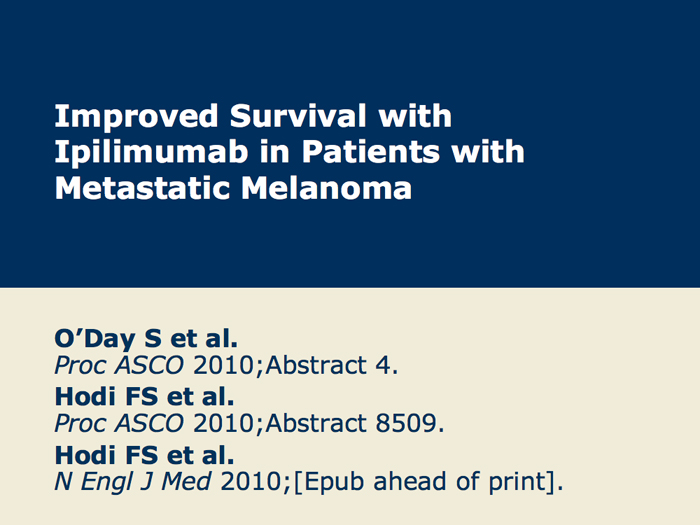This screenshot has width=700, height=525.
Task: Click 'Hodi FS et al.' above the Abstract 8509 citation
Action: pyautogui.click(x=144, y=396)
